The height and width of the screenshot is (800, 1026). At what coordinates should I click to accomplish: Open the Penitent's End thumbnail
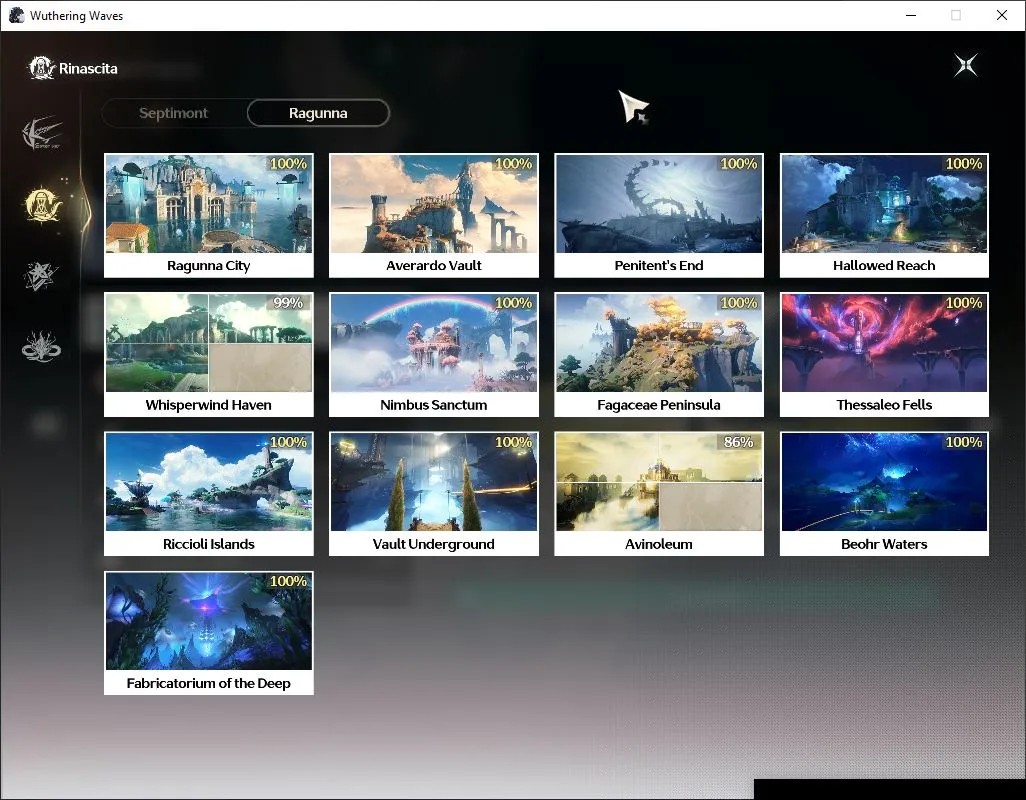click(659, 203)
